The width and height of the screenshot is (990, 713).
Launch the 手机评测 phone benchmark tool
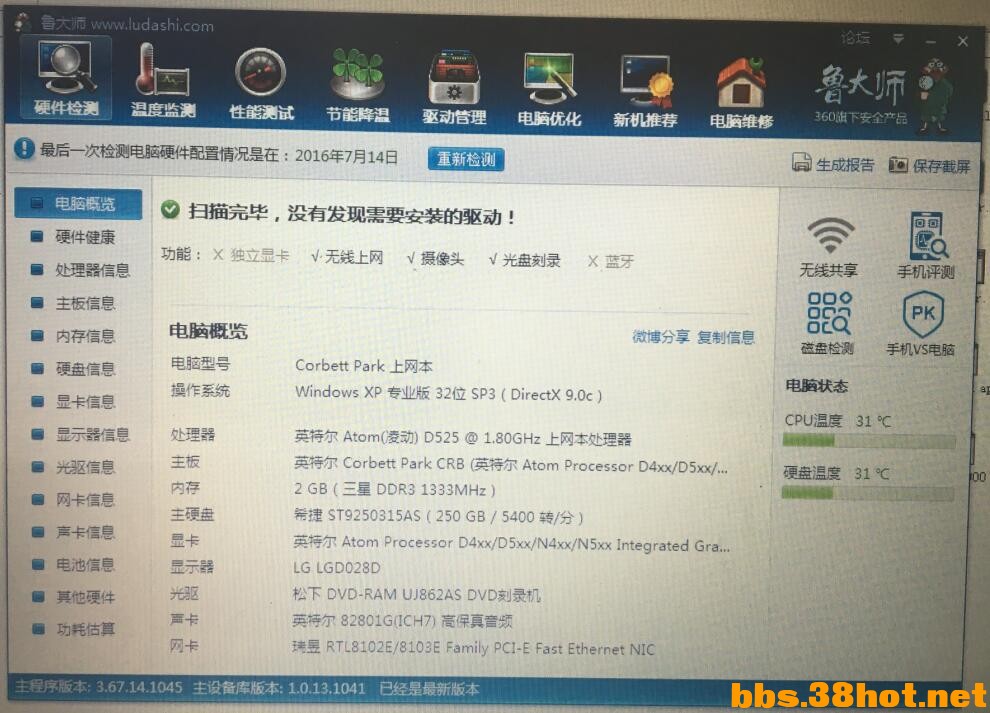(x=926, y=245)
